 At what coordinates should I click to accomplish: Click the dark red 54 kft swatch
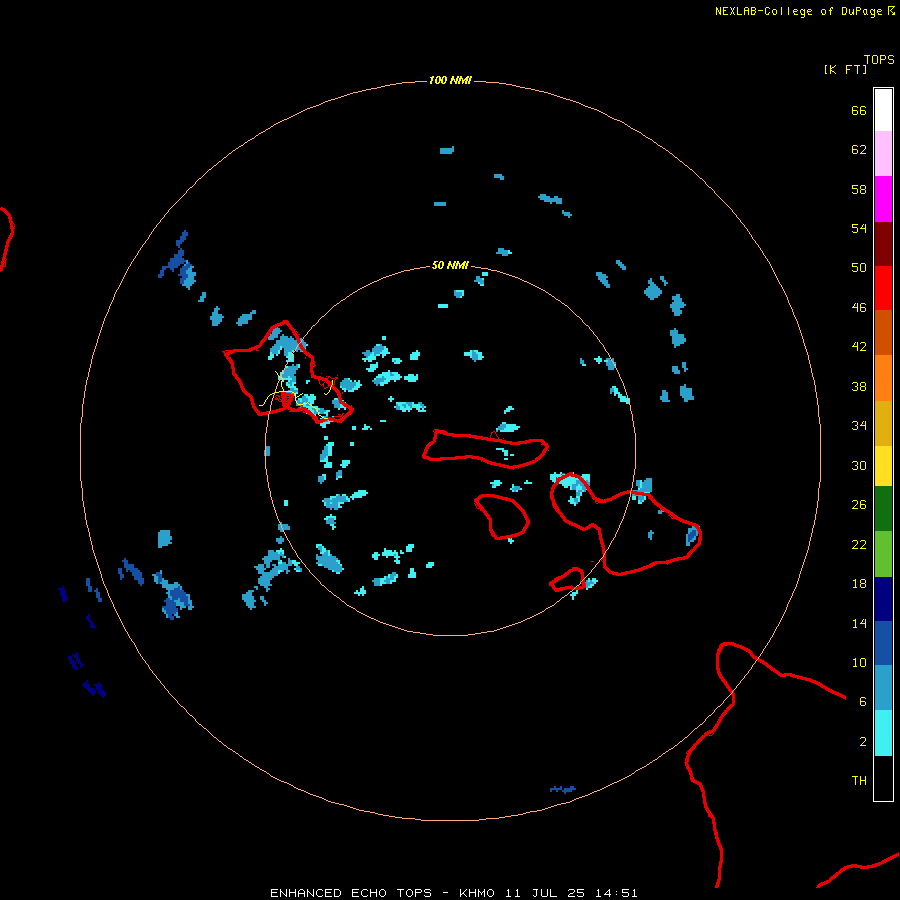[x=883, y=244]
